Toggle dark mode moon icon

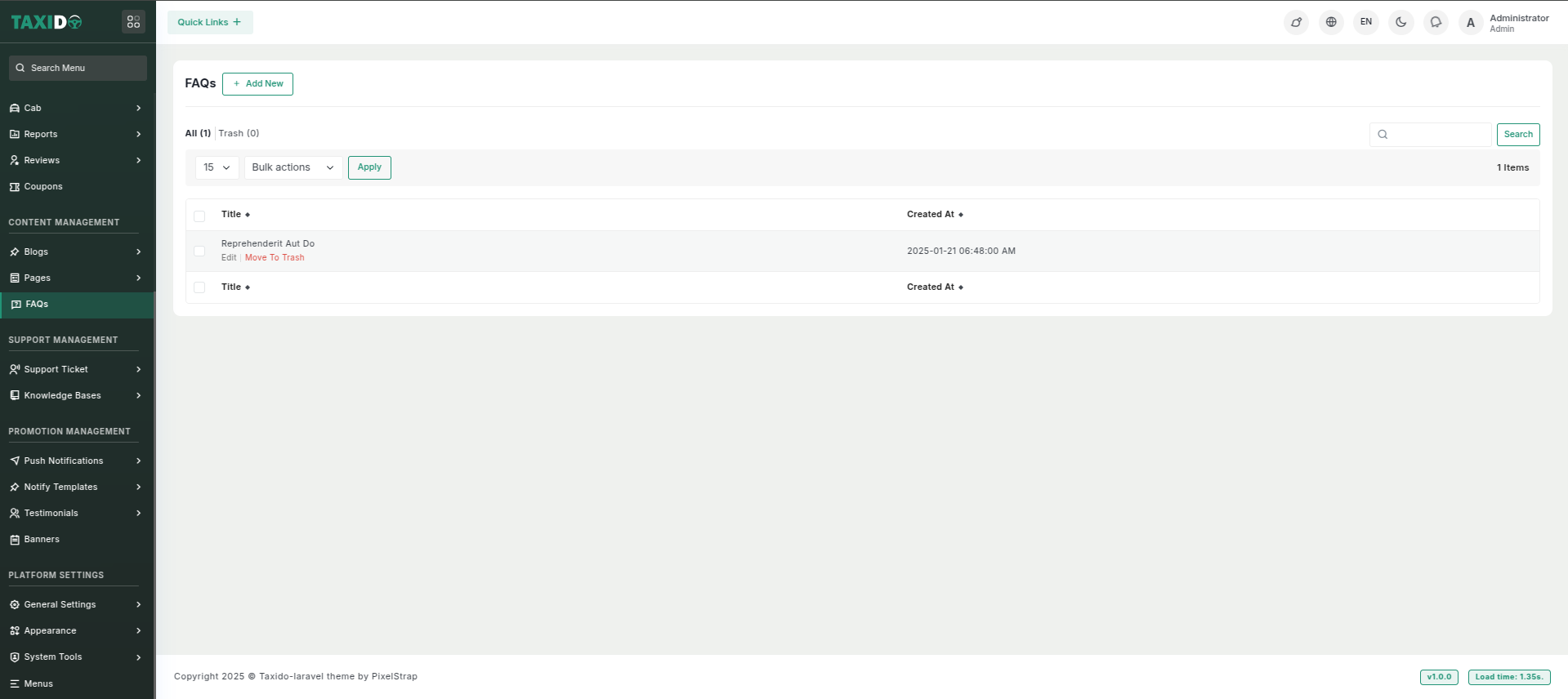point(1400,22)
